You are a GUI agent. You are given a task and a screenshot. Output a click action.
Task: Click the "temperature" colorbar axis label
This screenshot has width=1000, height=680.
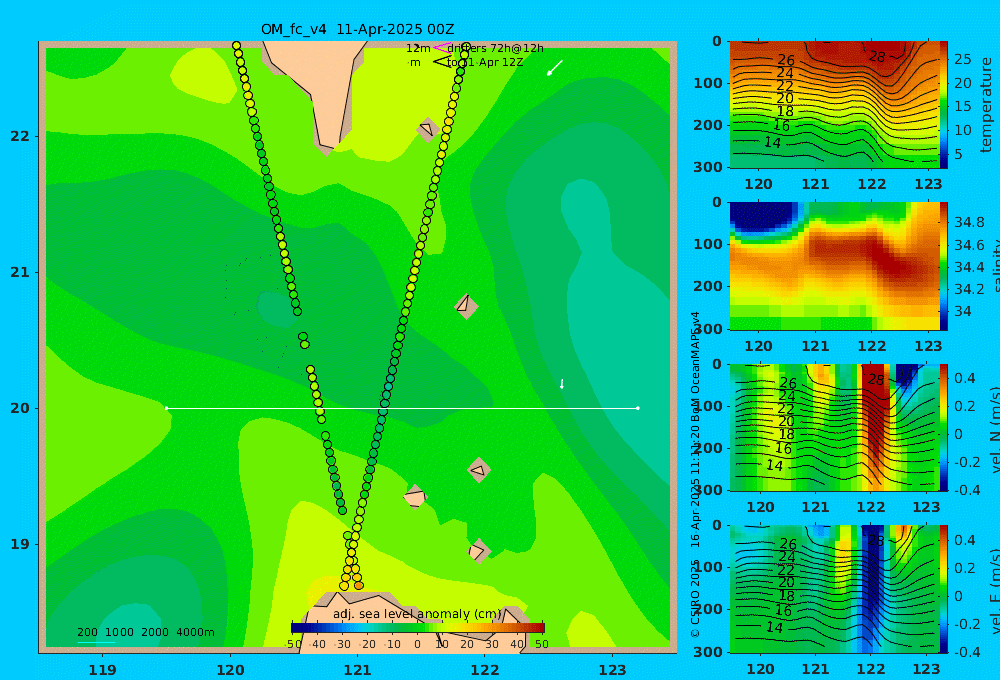point(986,105)
